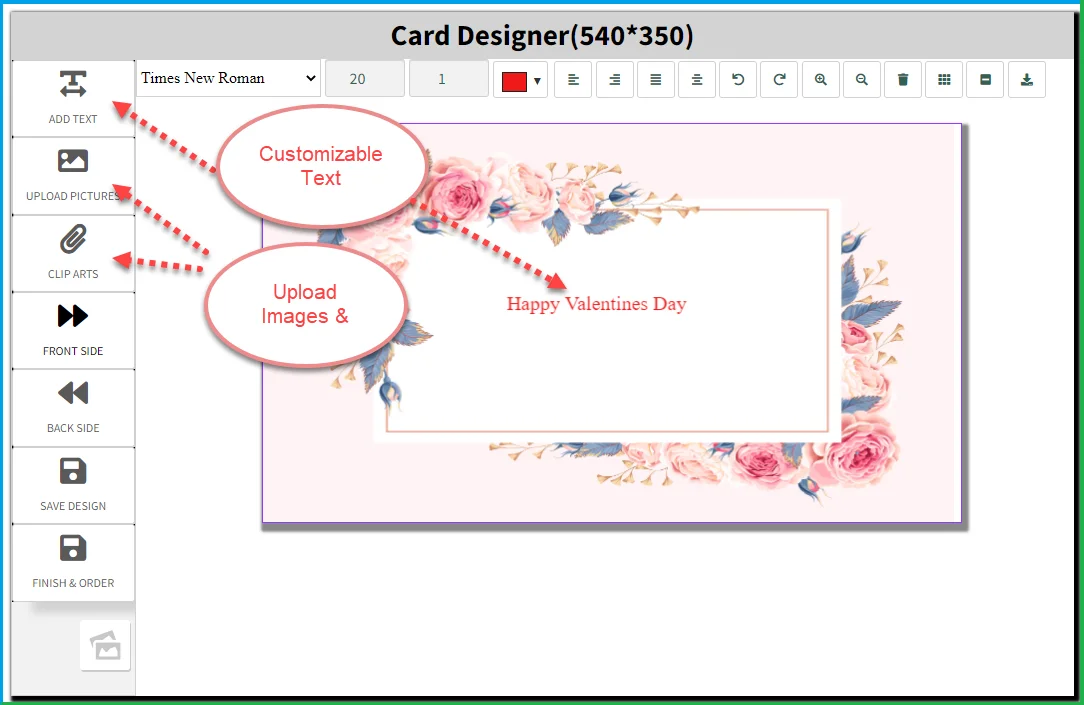Click the minus square toolbar icon
The image size is (1084, 705).
pos(985,79)
